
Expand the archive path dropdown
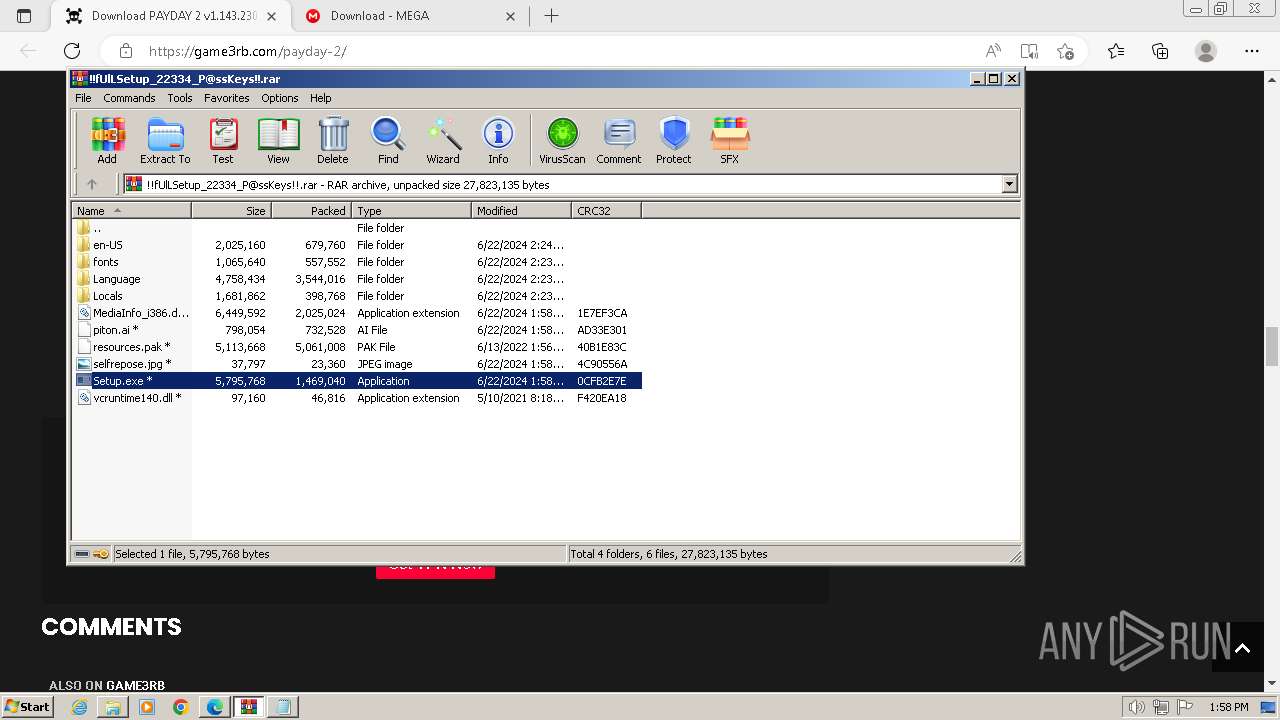(1009, 184)
